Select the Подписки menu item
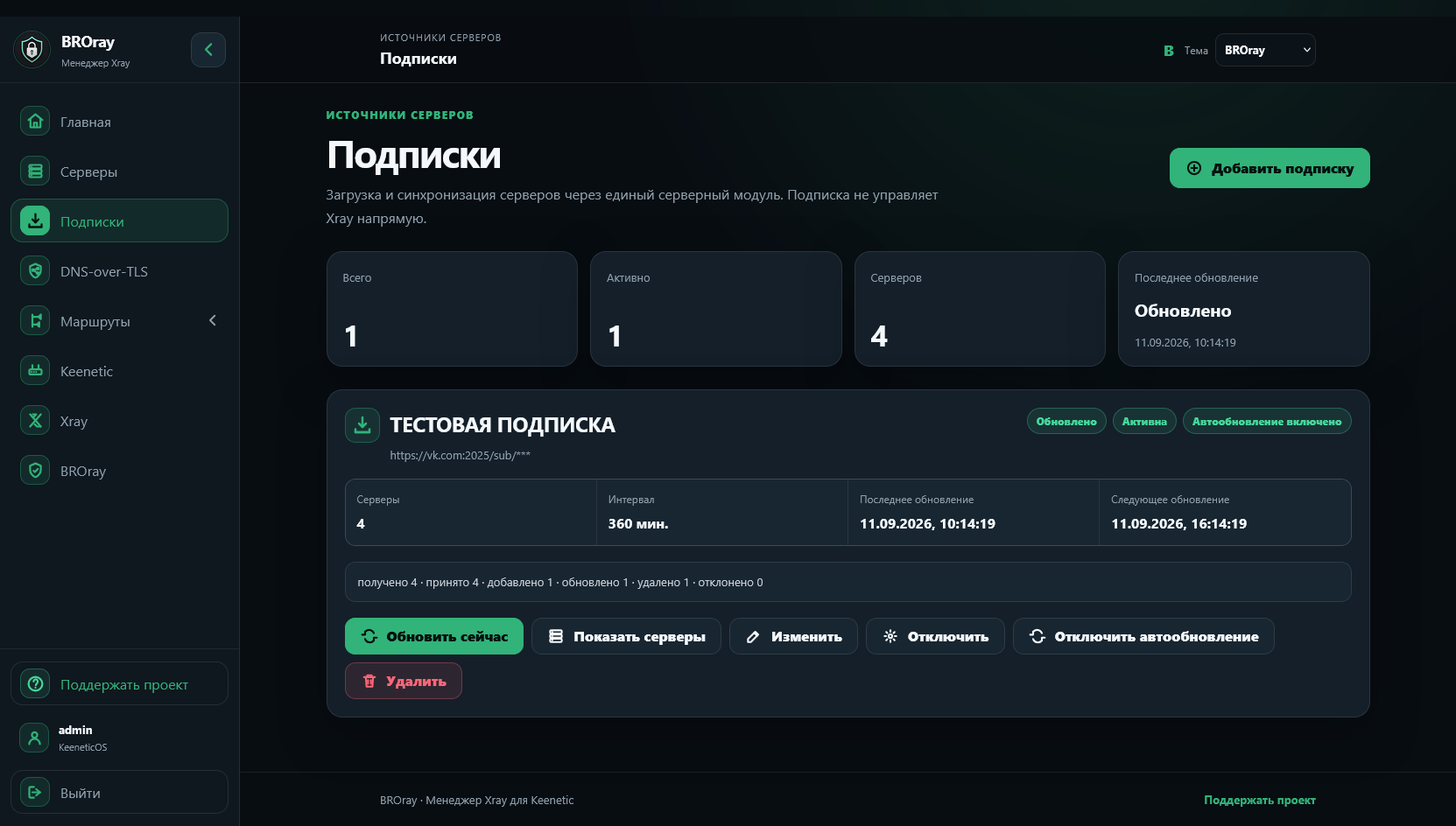Screen dimensions: 1456x826 119,221
